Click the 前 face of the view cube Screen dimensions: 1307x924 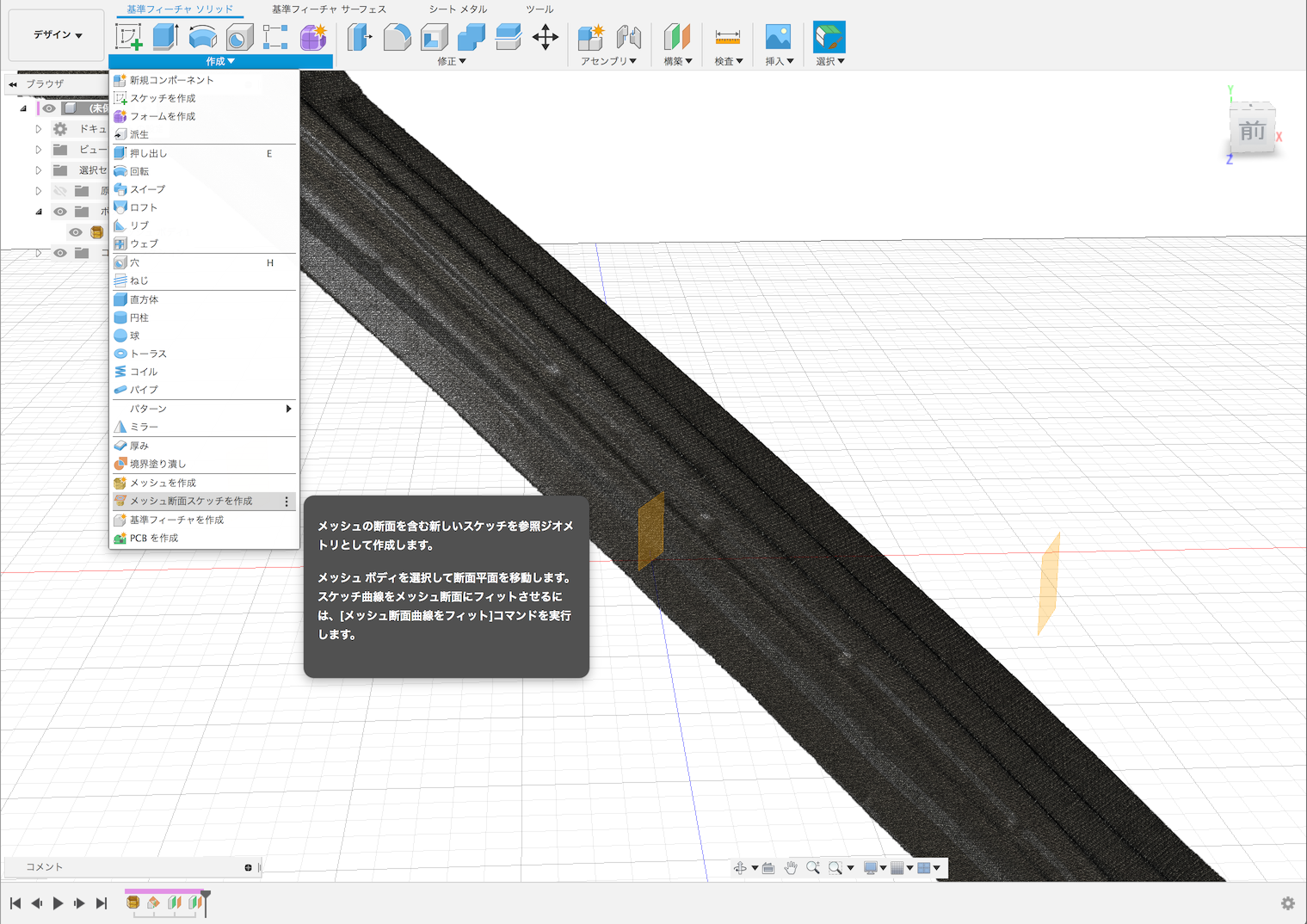(1252, 132)
